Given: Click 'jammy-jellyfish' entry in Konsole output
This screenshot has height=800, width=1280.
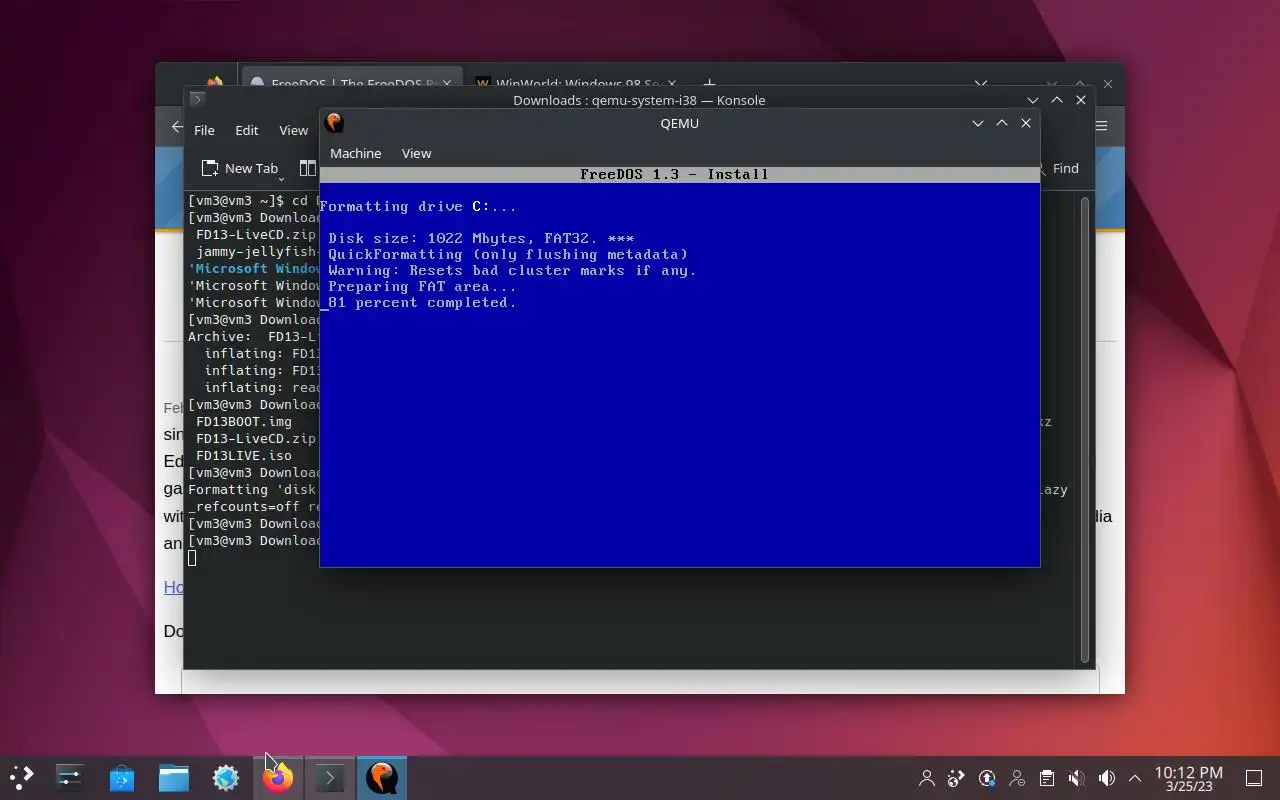Looking at the screenshot, I should click(257, 251).
